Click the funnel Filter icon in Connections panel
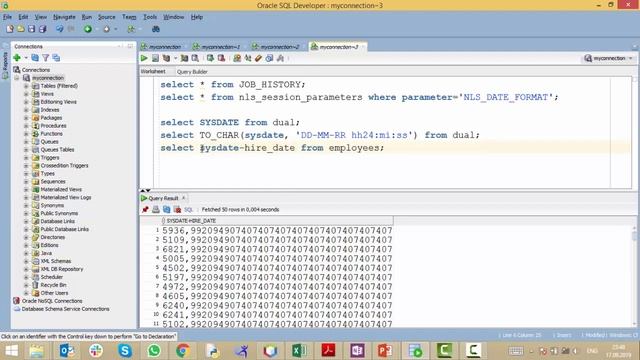Viewport: 640px width, 360px height. 46,58
